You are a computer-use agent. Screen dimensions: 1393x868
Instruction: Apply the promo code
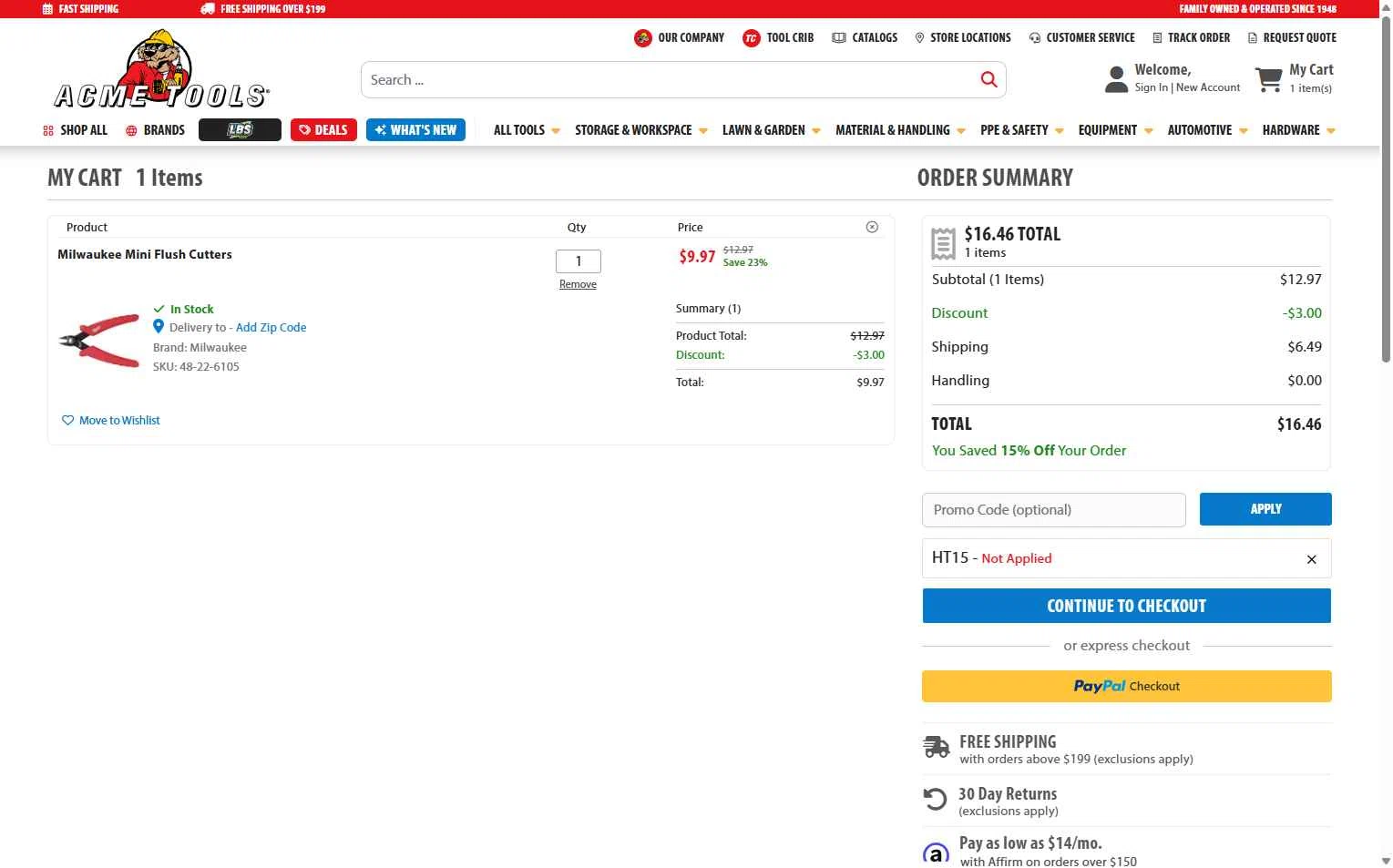(1265, 509)
